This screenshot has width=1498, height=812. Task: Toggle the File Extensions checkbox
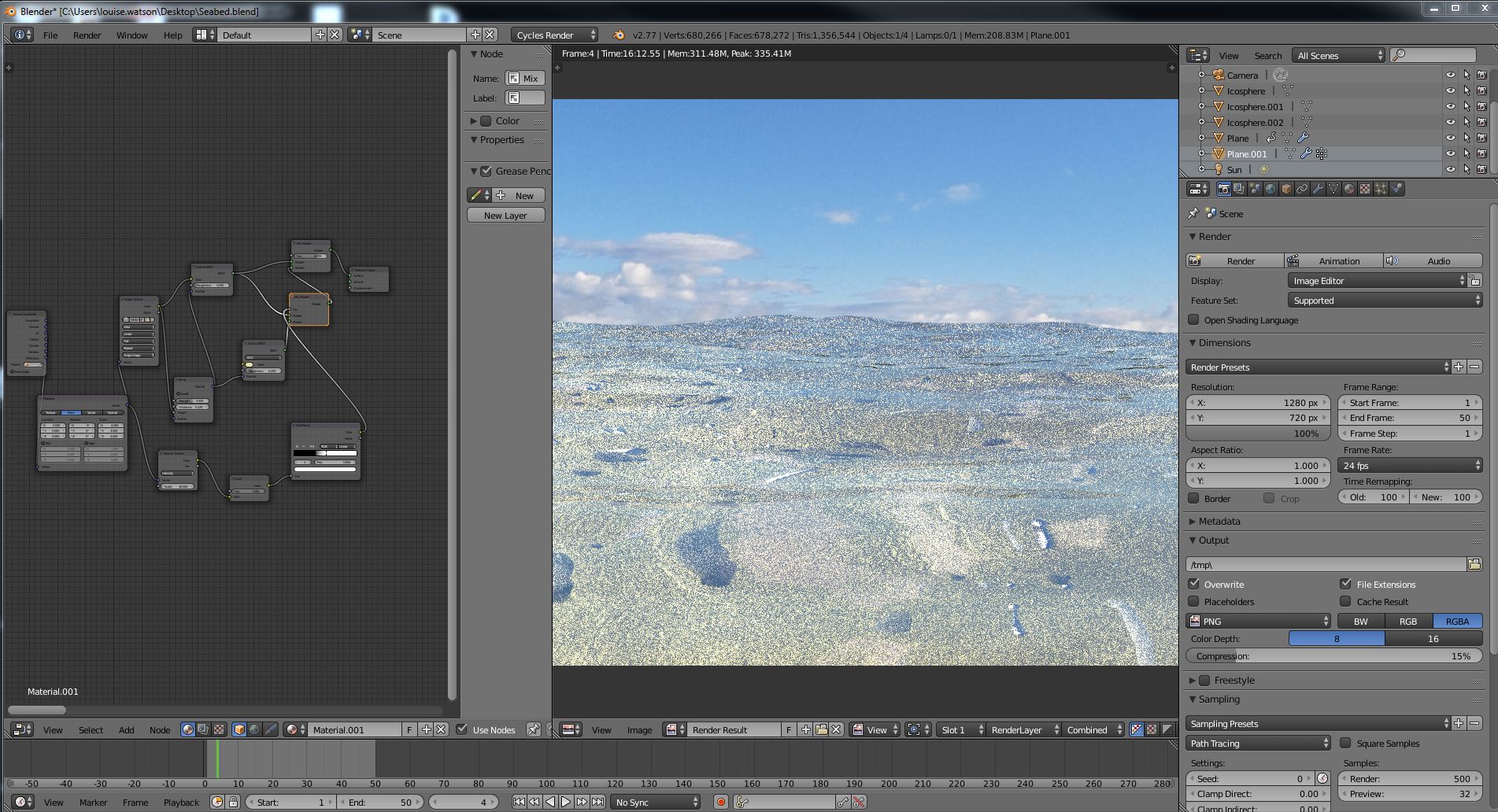(x=1345, y=584)
